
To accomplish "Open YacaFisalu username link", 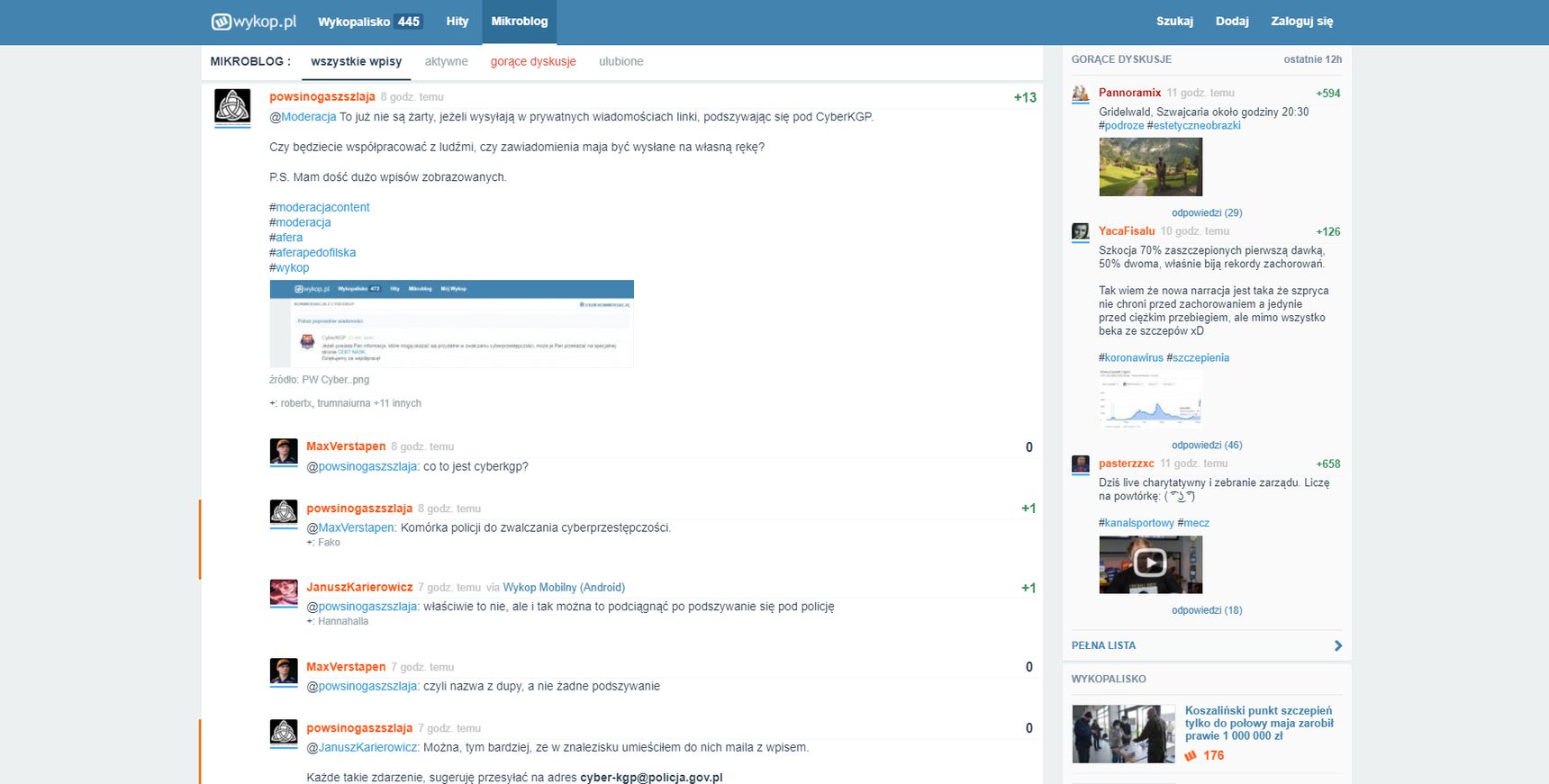I will click(x=1127, y=231).
